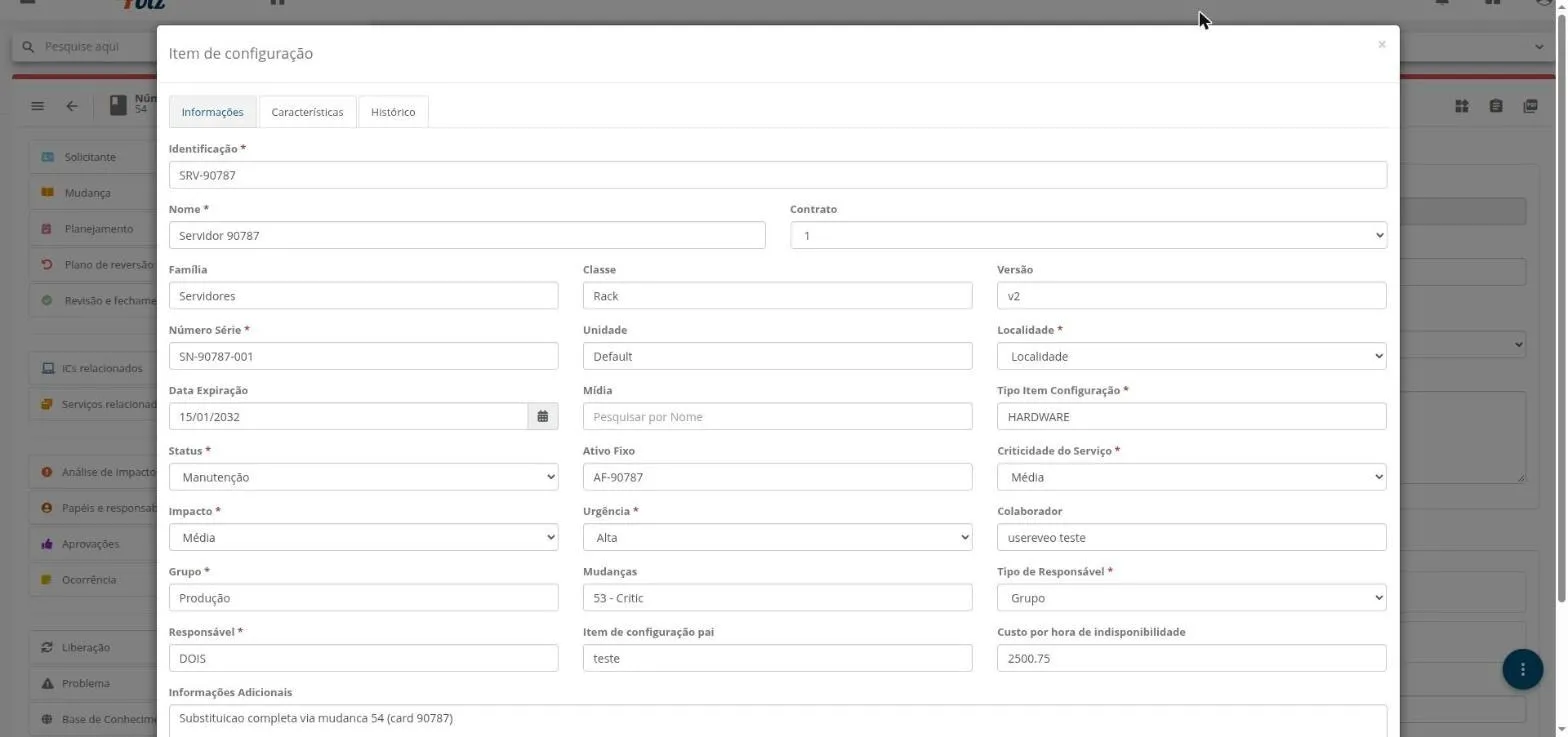Click the Custo por hora de indisponibilidade field
The image size is (1568, 737).
[1191, 659]
